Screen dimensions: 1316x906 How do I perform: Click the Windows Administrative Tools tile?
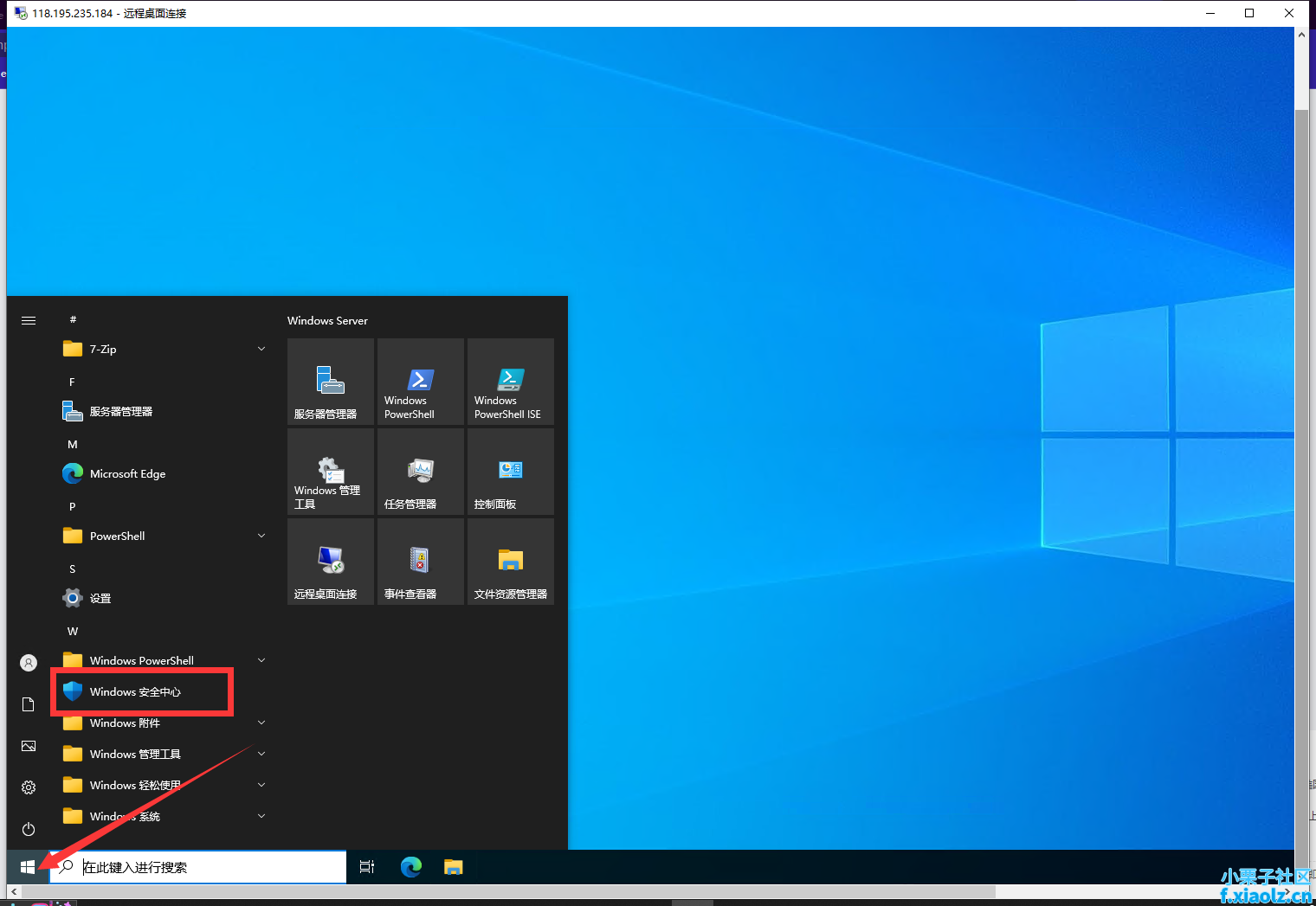tap(330, 472)
